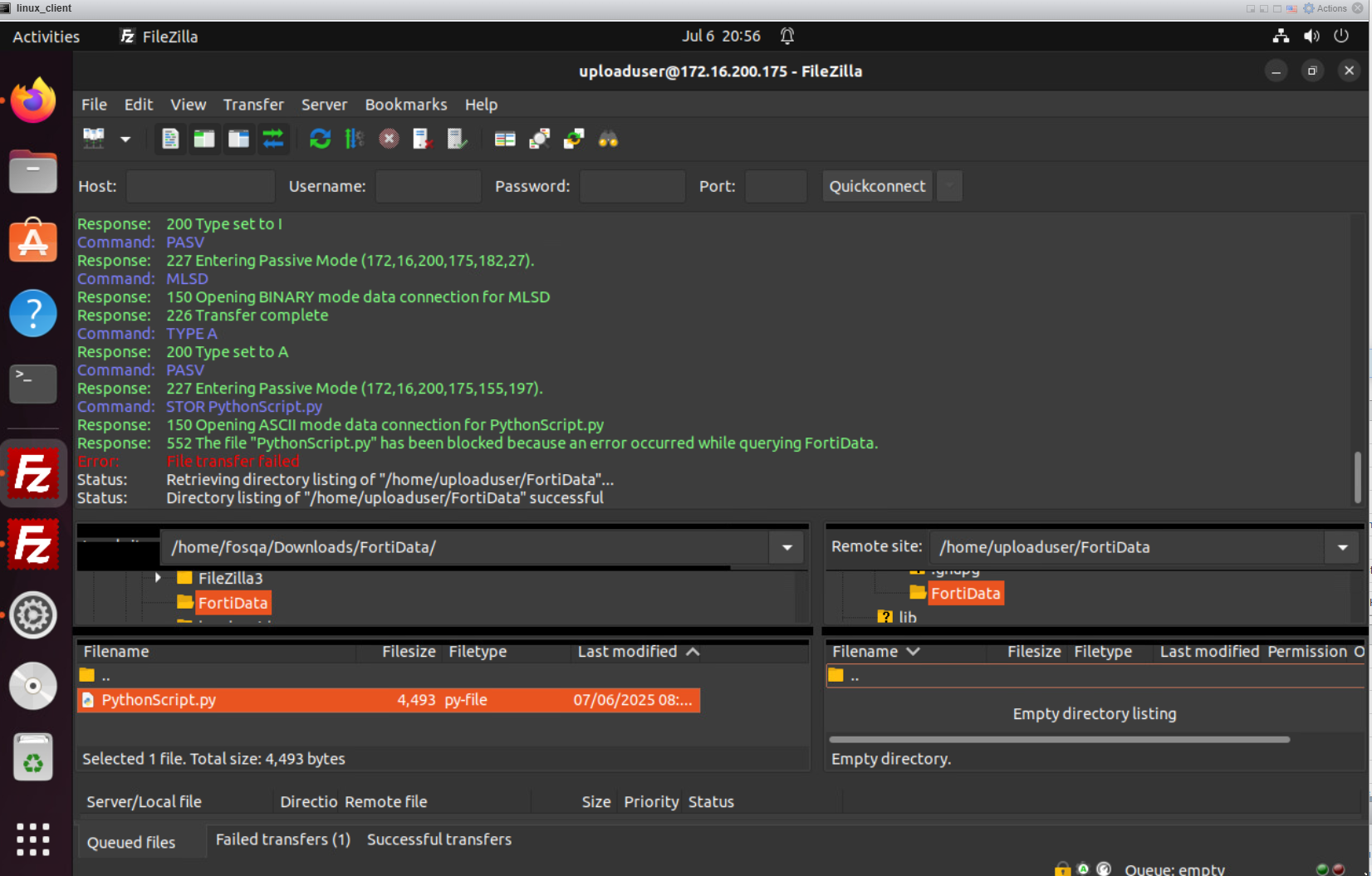The width and height of the screenshot is (1372, 876).
Task: Cancel the current operation
Action: (389, 139)
